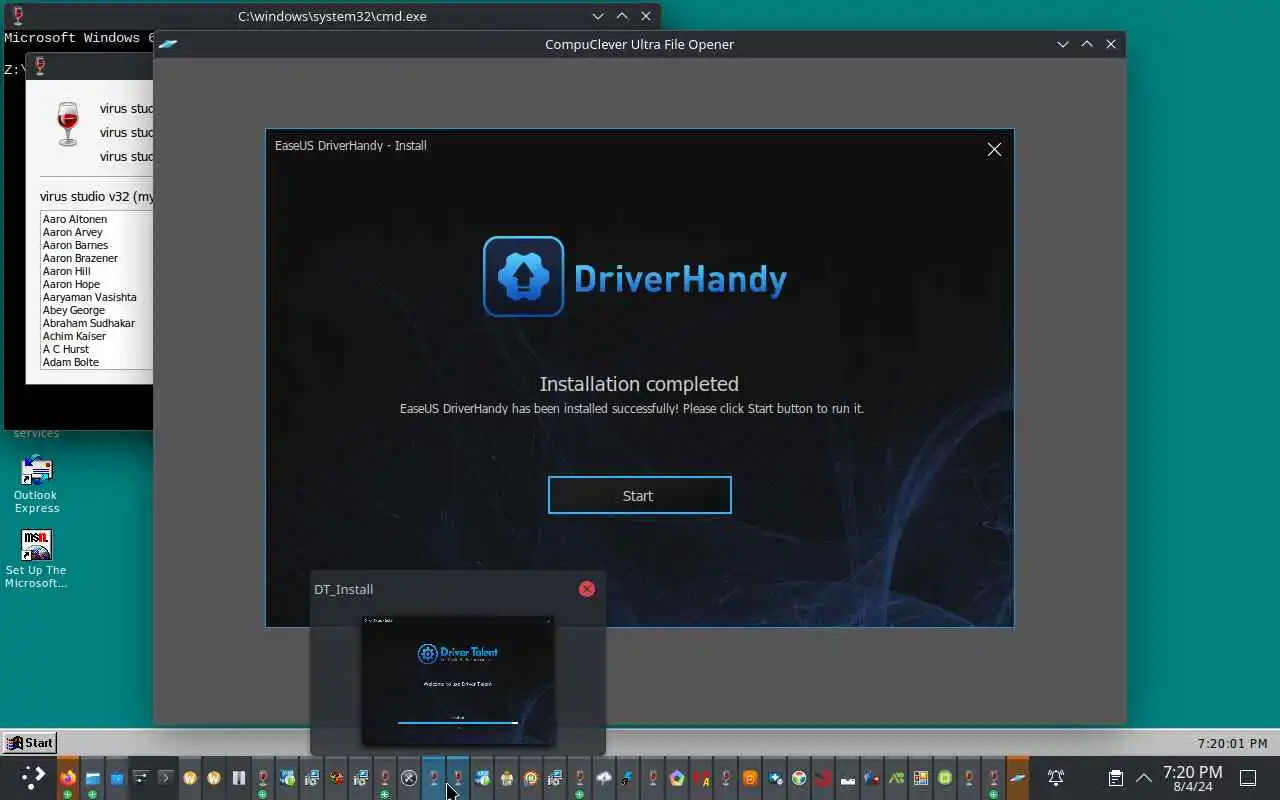The image size is (1280, 800).
Task: Select Abraham Sudhakar in the list
Action: coord(88,323)
